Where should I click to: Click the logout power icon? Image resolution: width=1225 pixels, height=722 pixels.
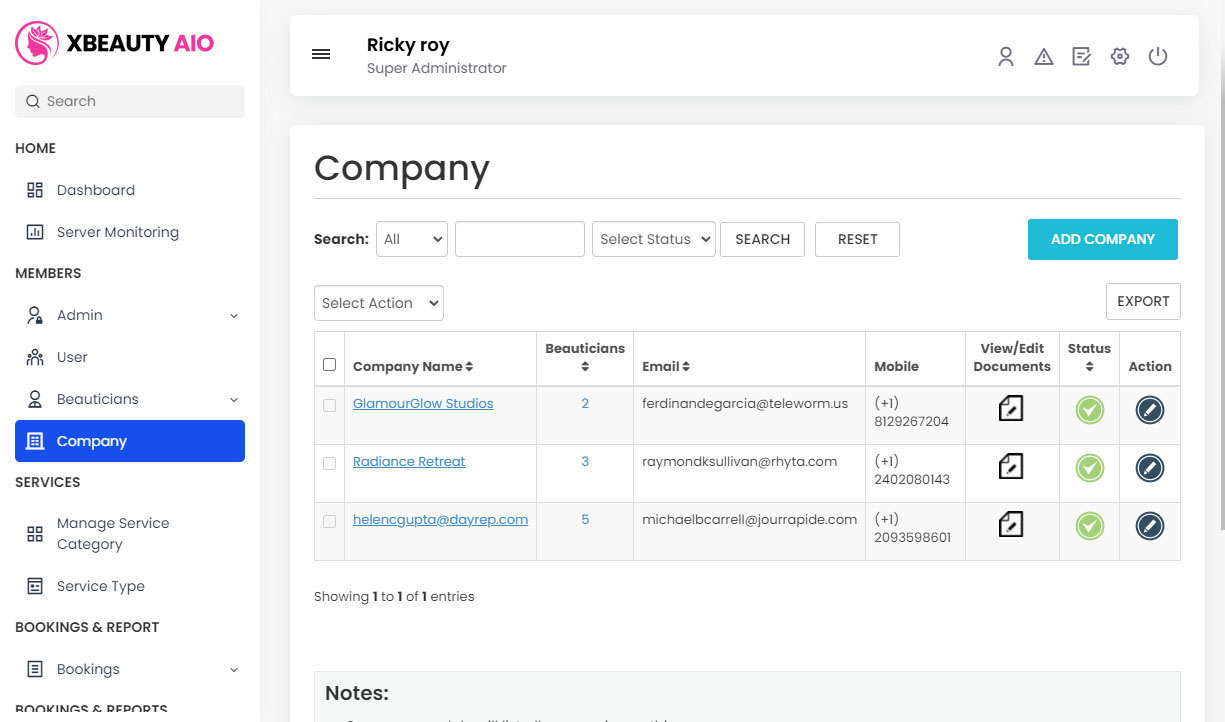pyautogui.click(x=1158, y=57)
